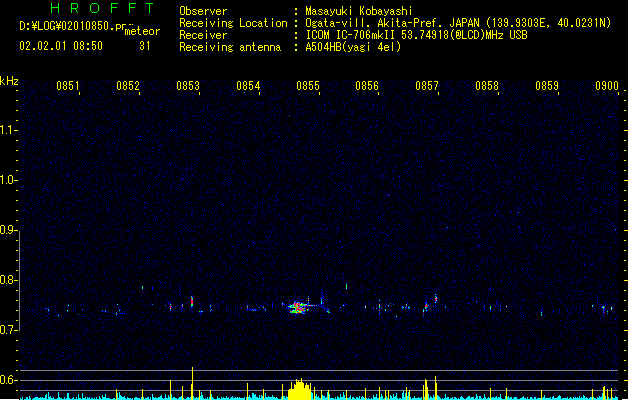
Task: Click the 0858 time marker
Action: tap(487, 86)
